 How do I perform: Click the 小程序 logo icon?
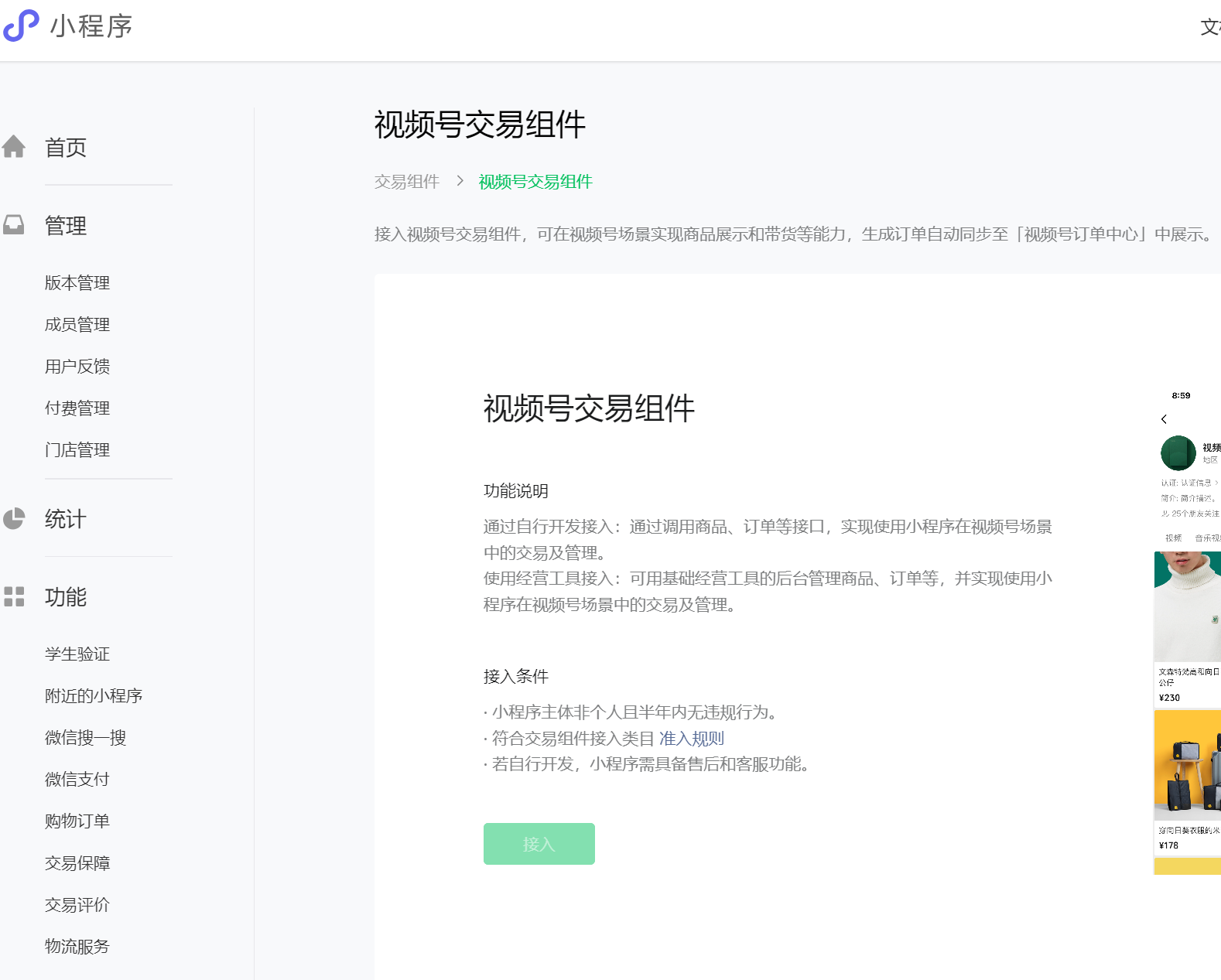point(21,26)
